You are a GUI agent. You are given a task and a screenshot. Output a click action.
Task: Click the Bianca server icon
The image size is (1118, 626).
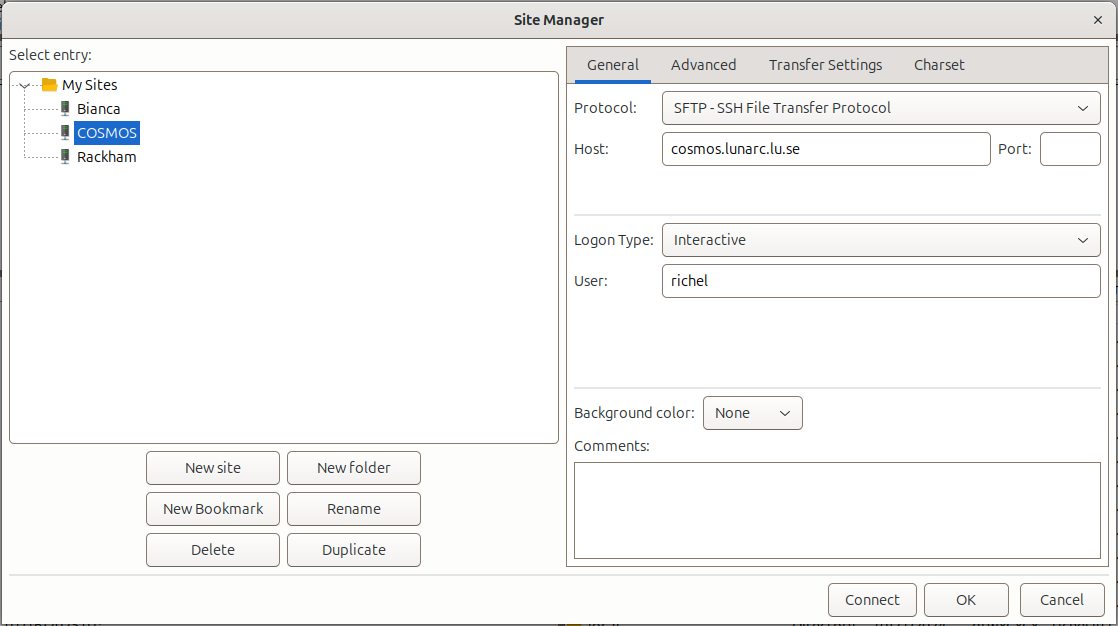[x=65, y=108]
